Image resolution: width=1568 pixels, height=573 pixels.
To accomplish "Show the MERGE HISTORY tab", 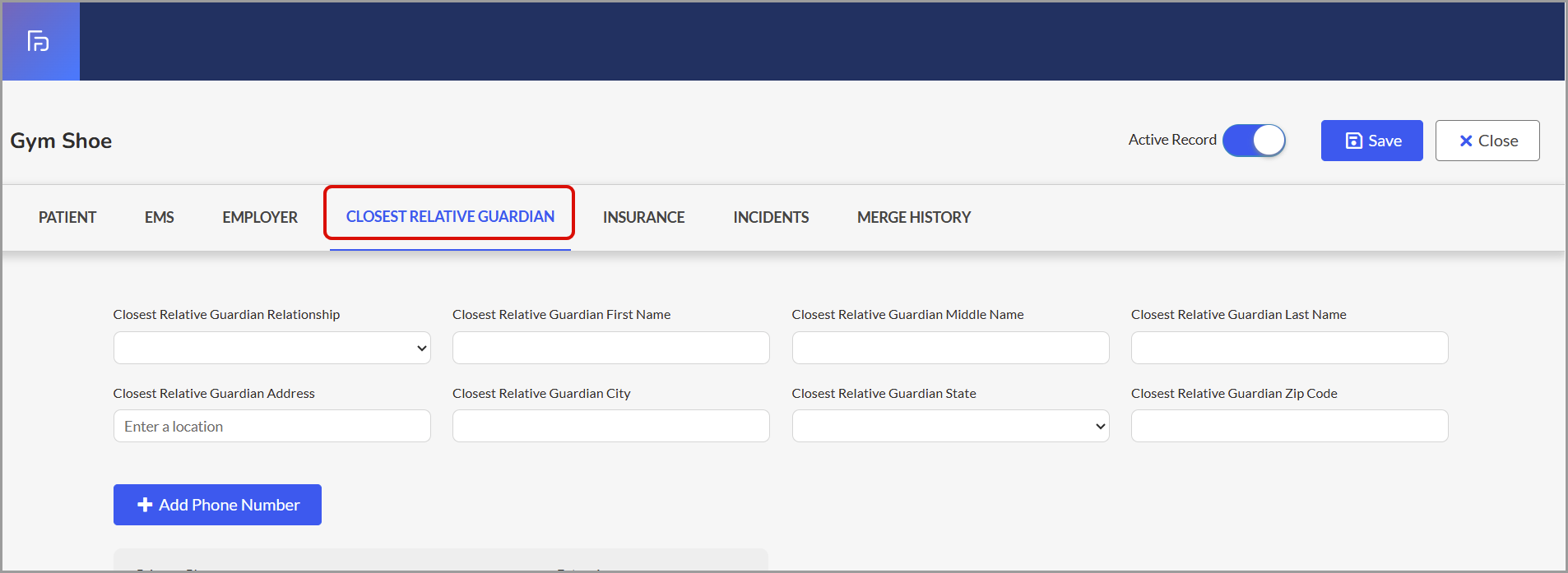I will 914,217.
